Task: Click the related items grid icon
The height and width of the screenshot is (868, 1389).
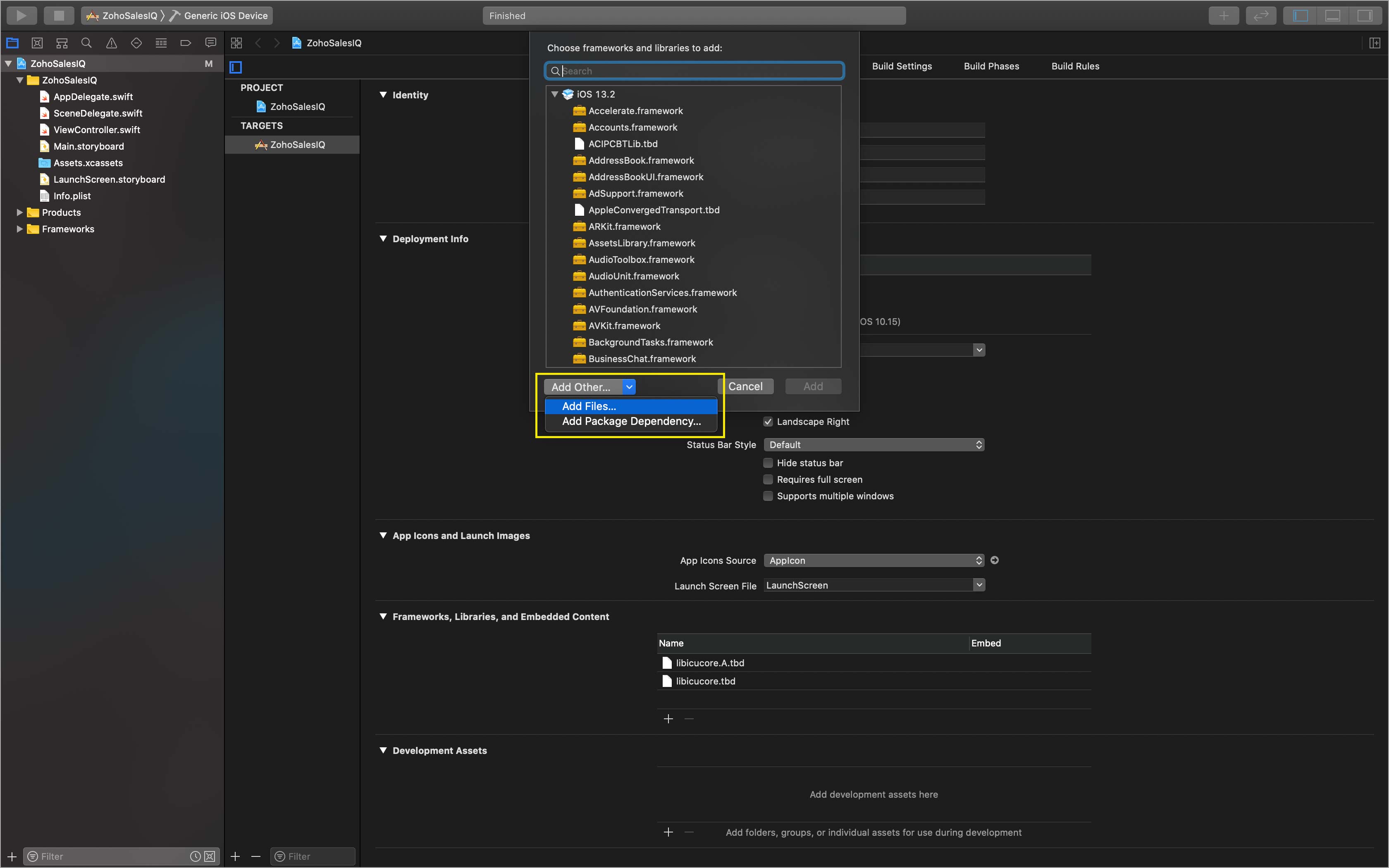Action: pyautogui.click(x=236, y=43)
